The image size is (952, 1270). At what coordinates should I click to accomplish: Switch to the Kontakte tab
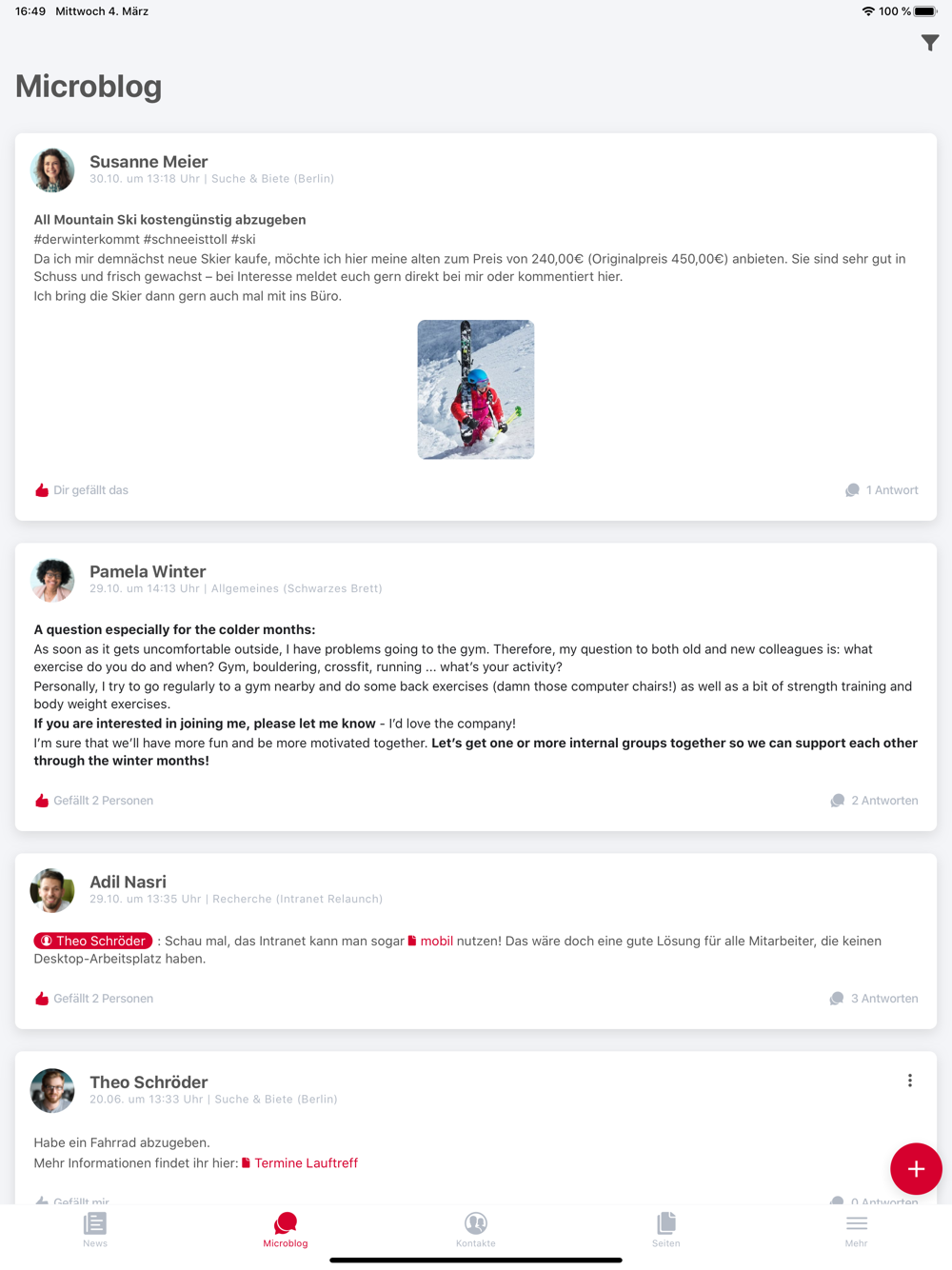coord(476,1229)
